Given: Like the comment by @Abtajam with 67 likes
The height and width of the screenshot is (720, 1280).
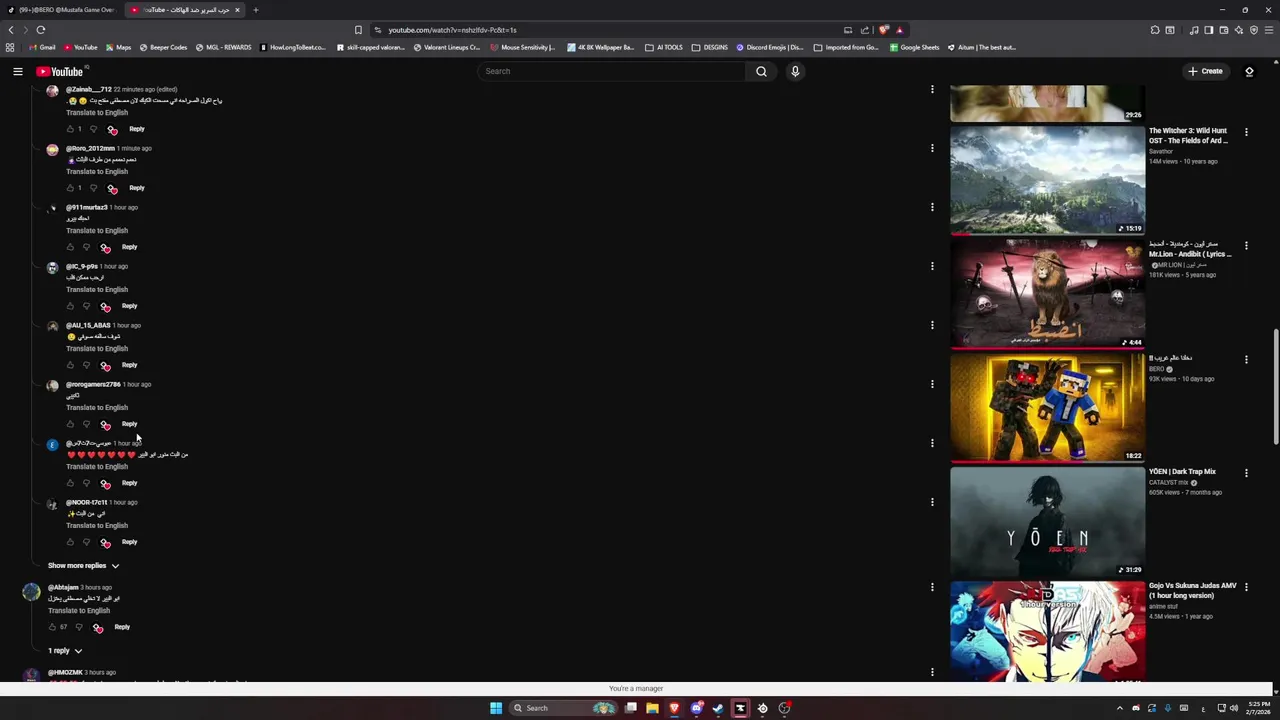Looking at the screenshot, I should click(x=52, y=627).
